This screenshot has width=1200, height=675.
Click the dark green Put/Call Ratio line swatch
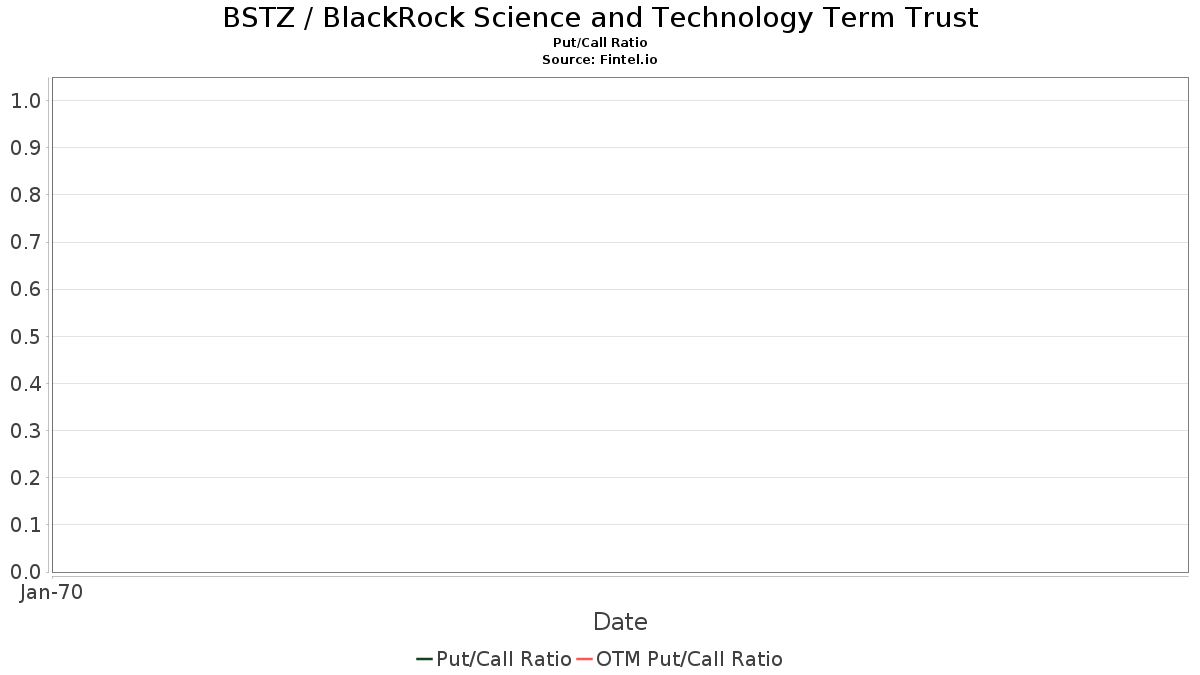point(425,659)
